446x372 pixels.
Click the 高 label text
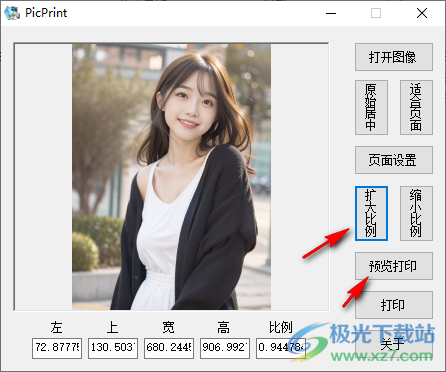point(224,328)
